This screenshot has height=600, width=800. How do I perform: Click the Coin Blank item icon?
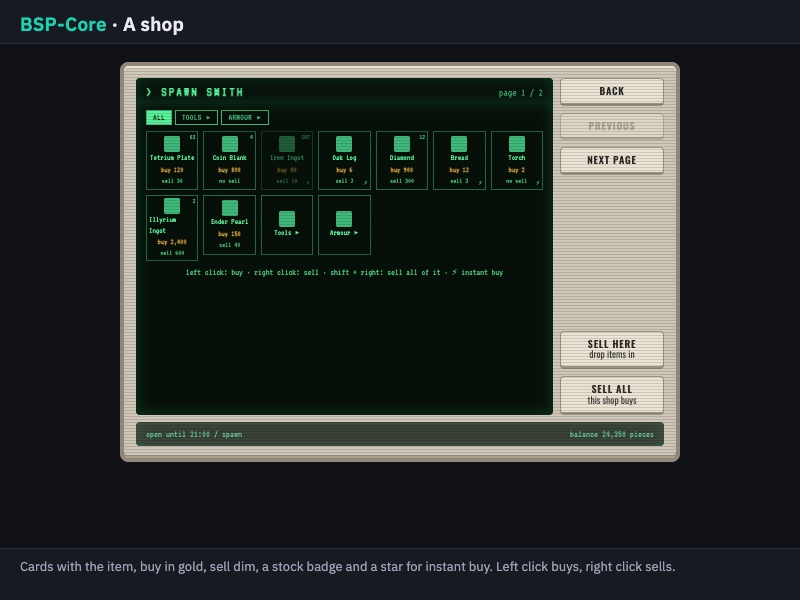tap(230, 144)
